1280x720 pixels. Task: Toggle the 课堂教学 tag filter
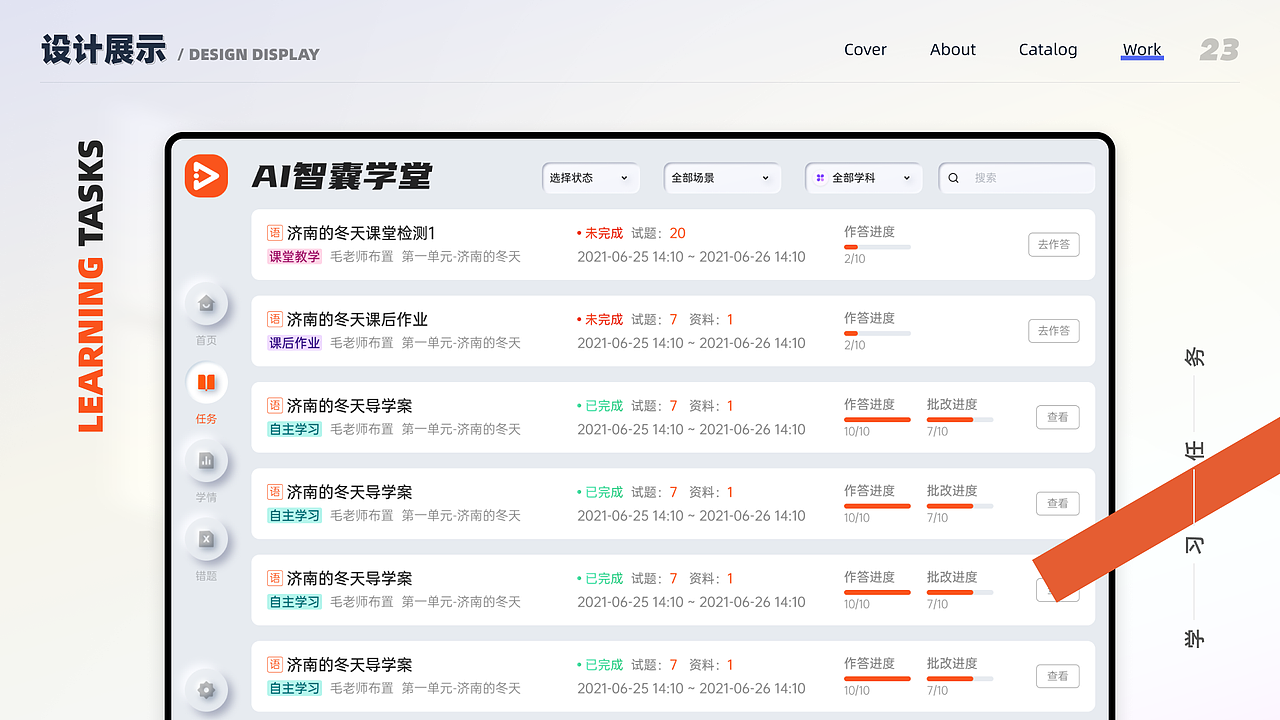[x=294, y=256]
